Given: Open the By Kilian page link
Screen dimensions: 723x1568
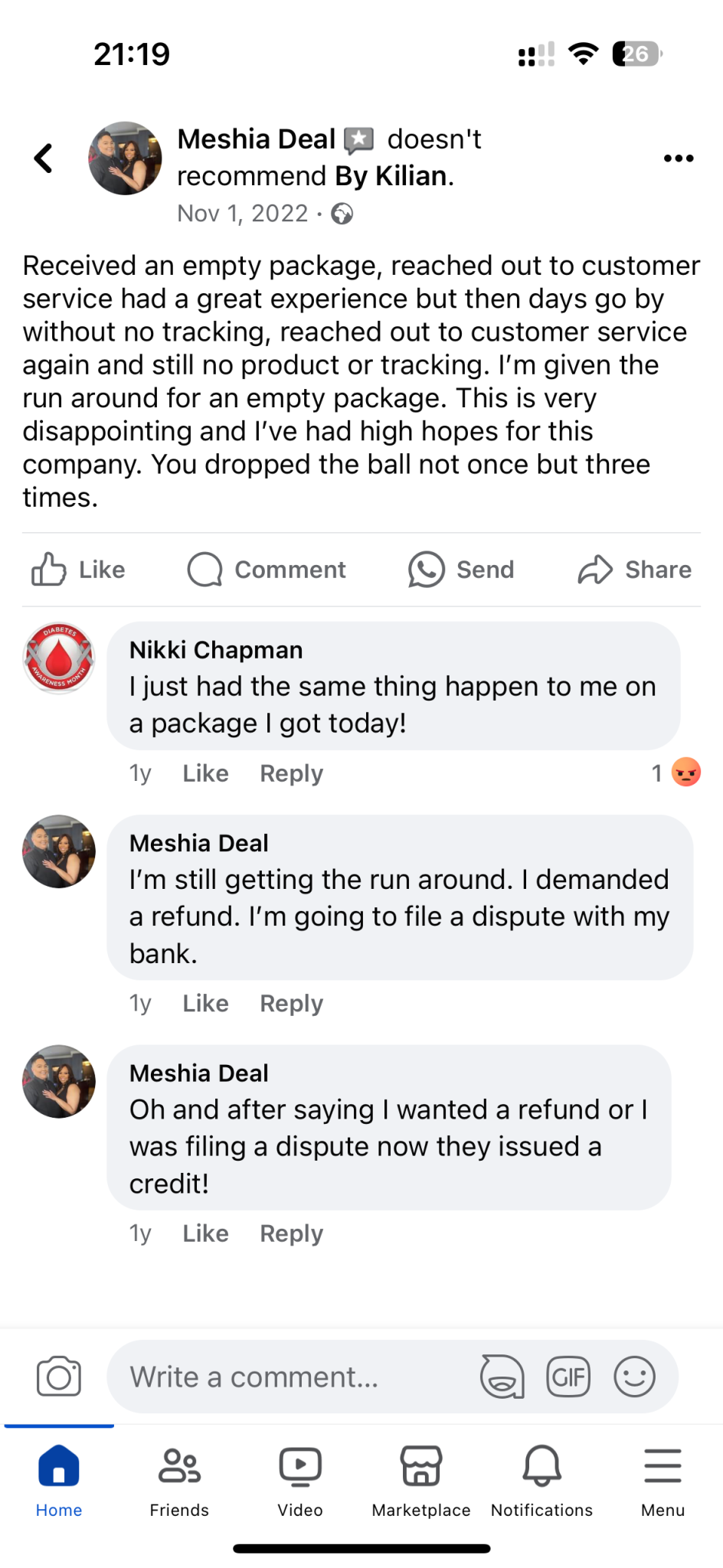Looking at the screenshot, I should point(391,176).
